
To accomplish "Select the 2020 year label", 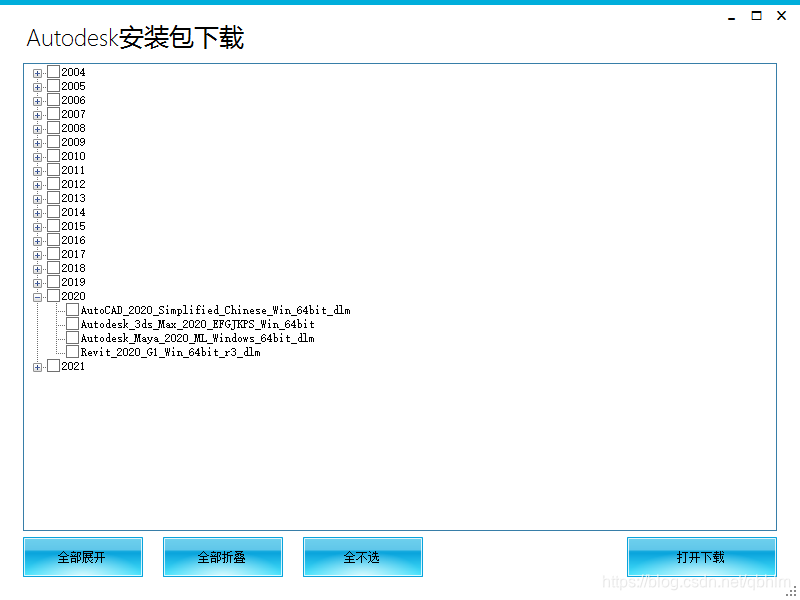I will click(x=73, y=296).
